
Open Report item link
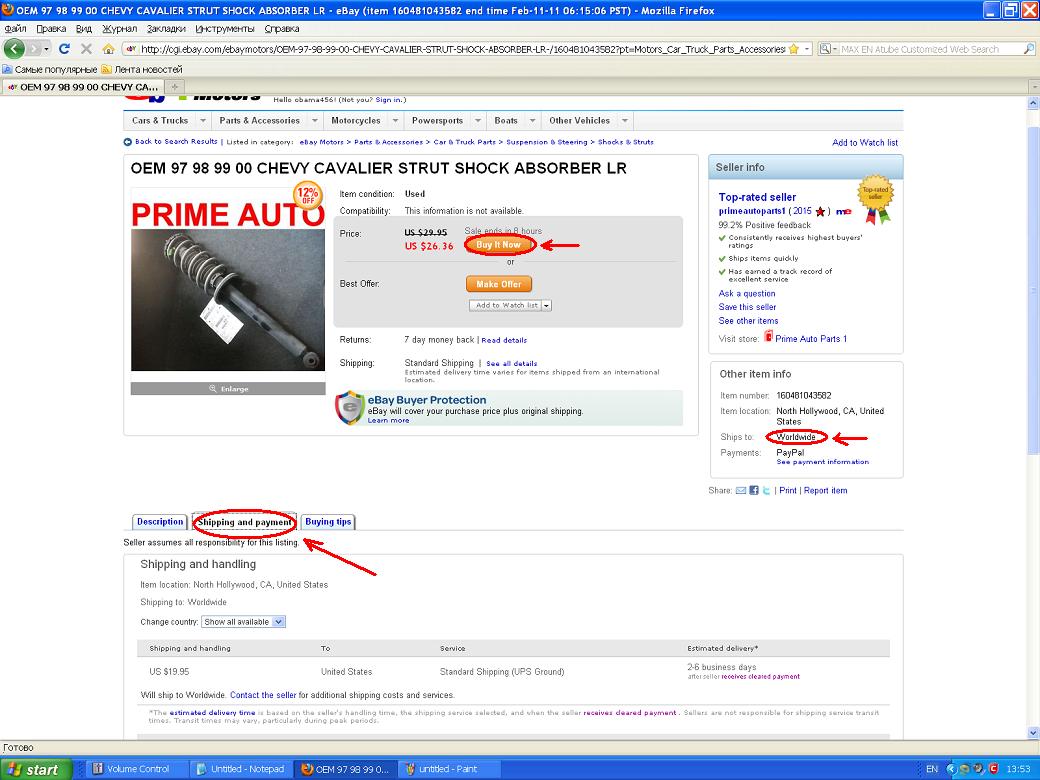pos(825,491)
